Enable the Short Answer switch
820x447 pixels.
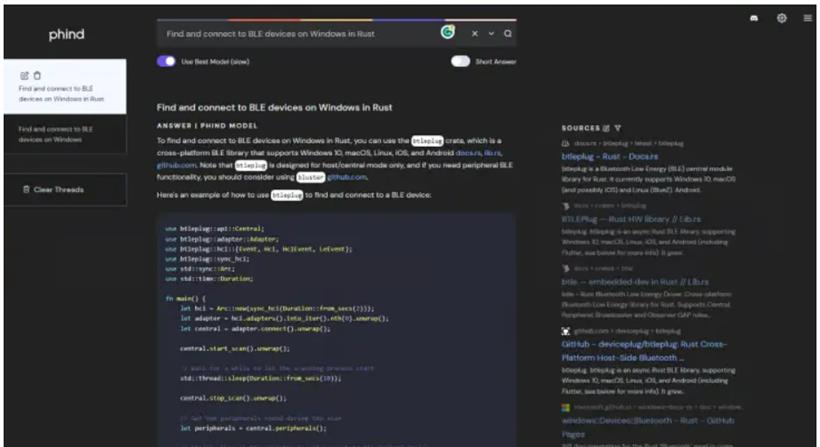(x=461, y=61)
